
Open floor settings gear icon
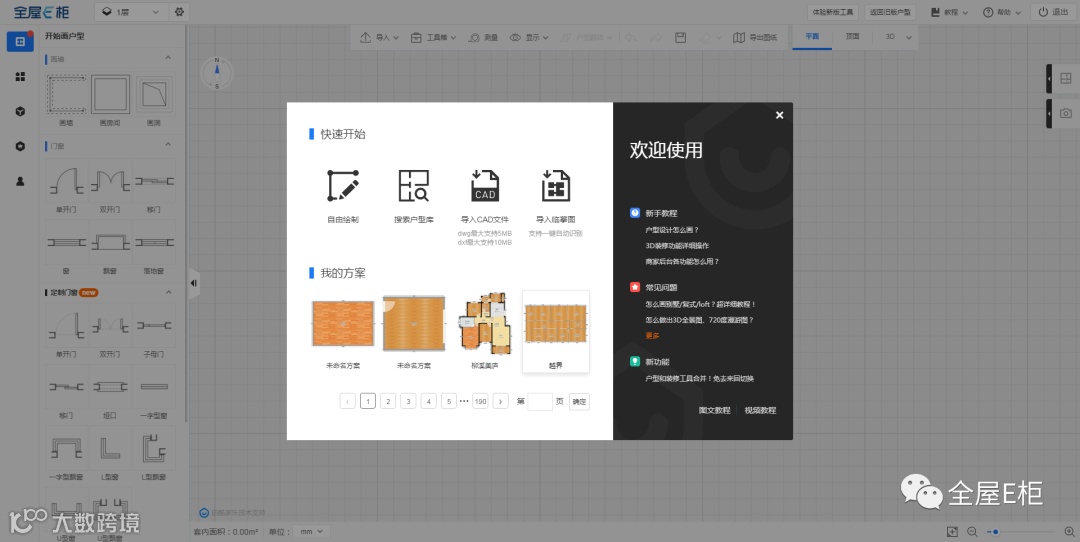click(x=179, y=12)
